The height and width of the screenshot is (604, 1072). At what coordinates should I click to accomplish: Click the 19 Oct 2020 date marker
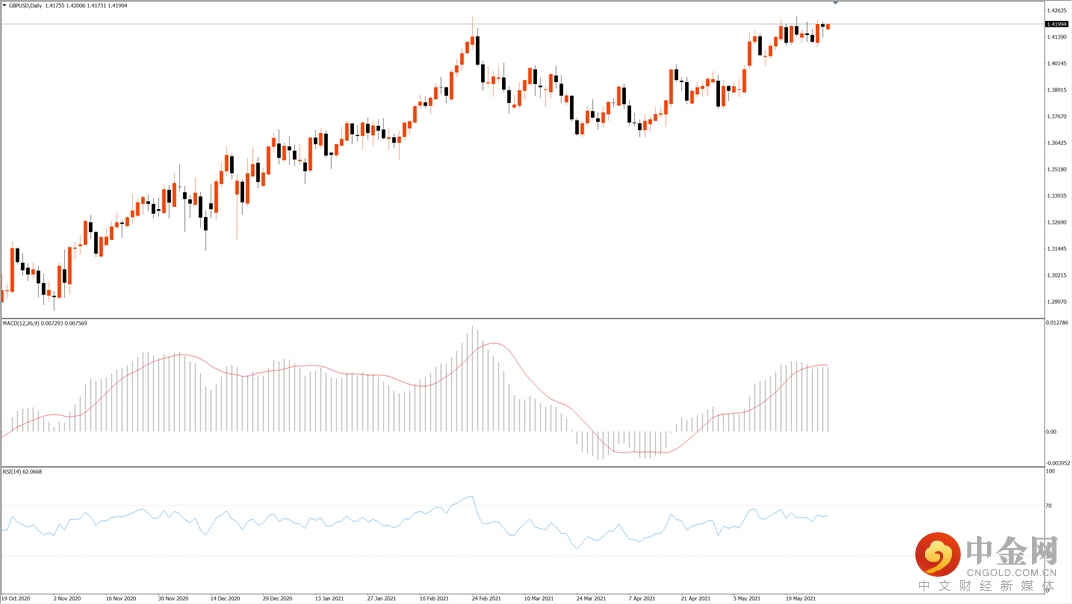(x=16, y=599)
